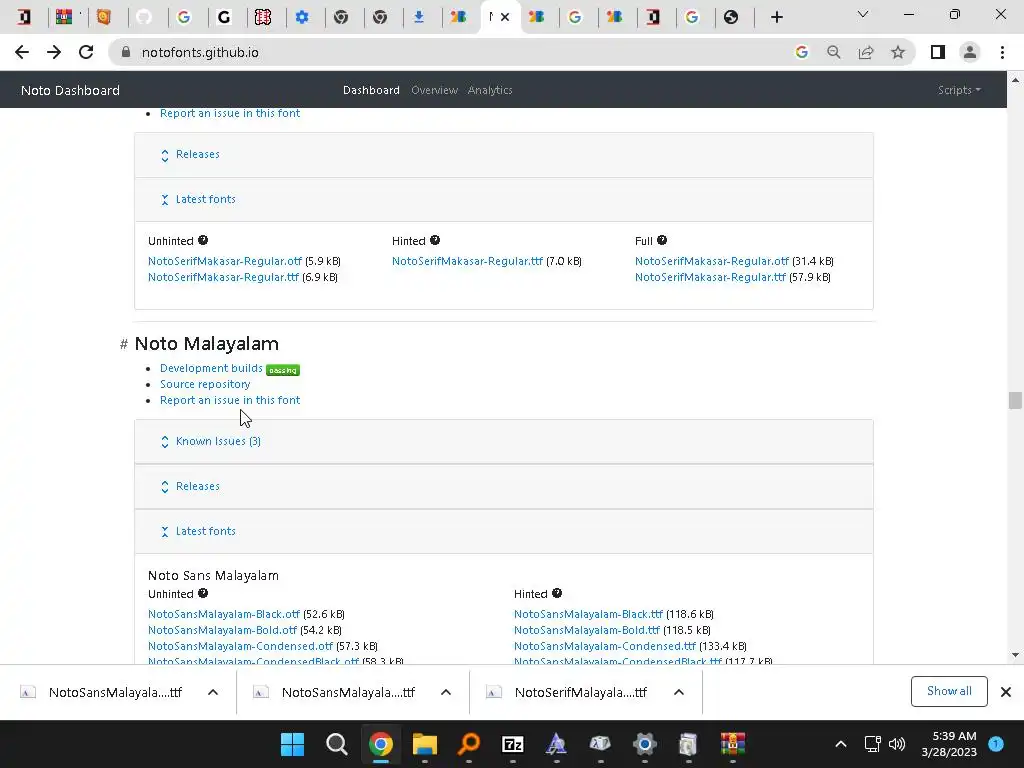
Task: Click Hinted help icon under Noto Sans Malayalam
Action: click(x=557, y=593)
